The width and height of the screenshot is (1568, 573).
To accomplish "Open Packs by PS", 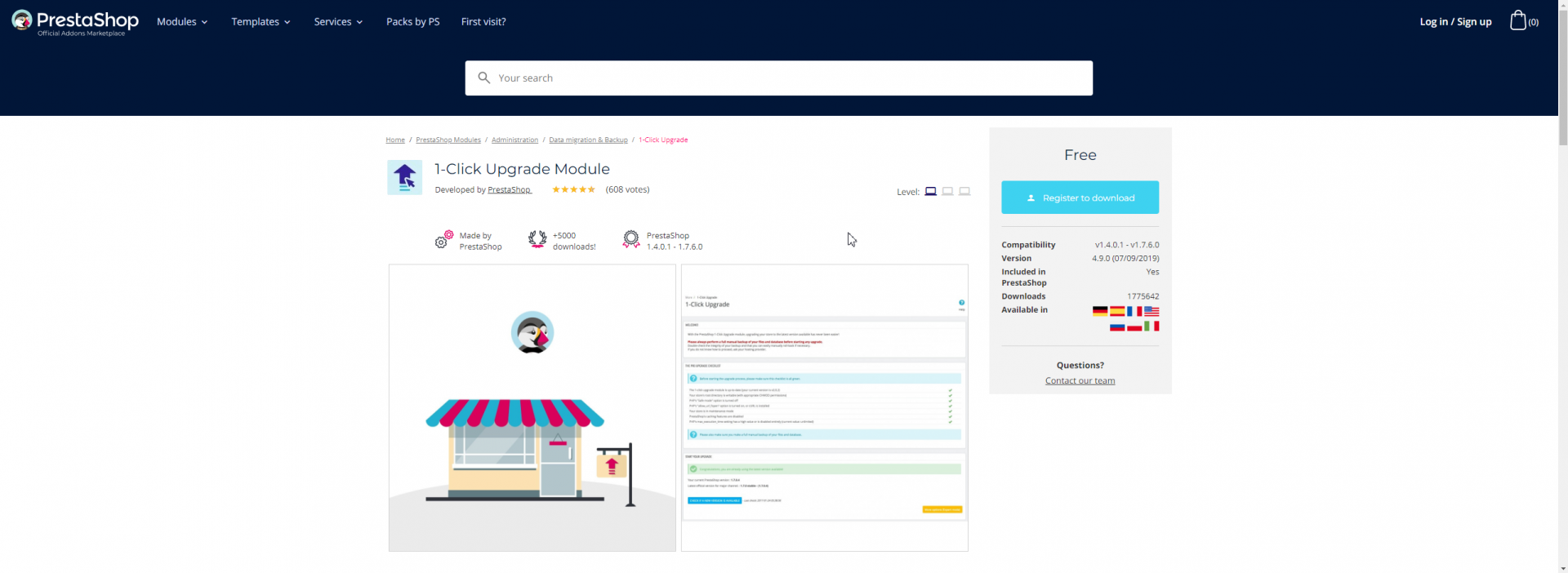I will pyautogui.click(x=413, y=22).
